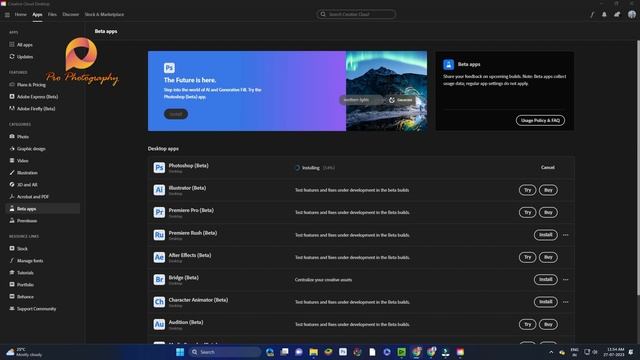This screenshot has width=640, height=360.
Task: Show hidden system tray icons chevron
Action: [x=551, y=352]
